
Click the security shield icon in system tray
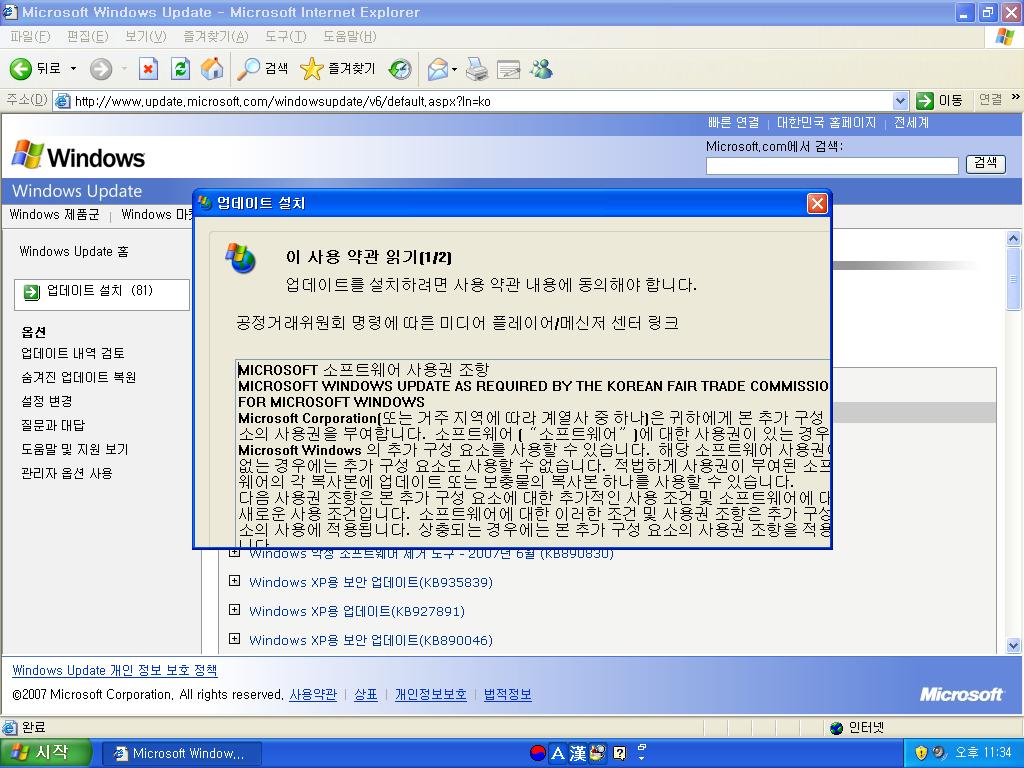tap(921, 753)
